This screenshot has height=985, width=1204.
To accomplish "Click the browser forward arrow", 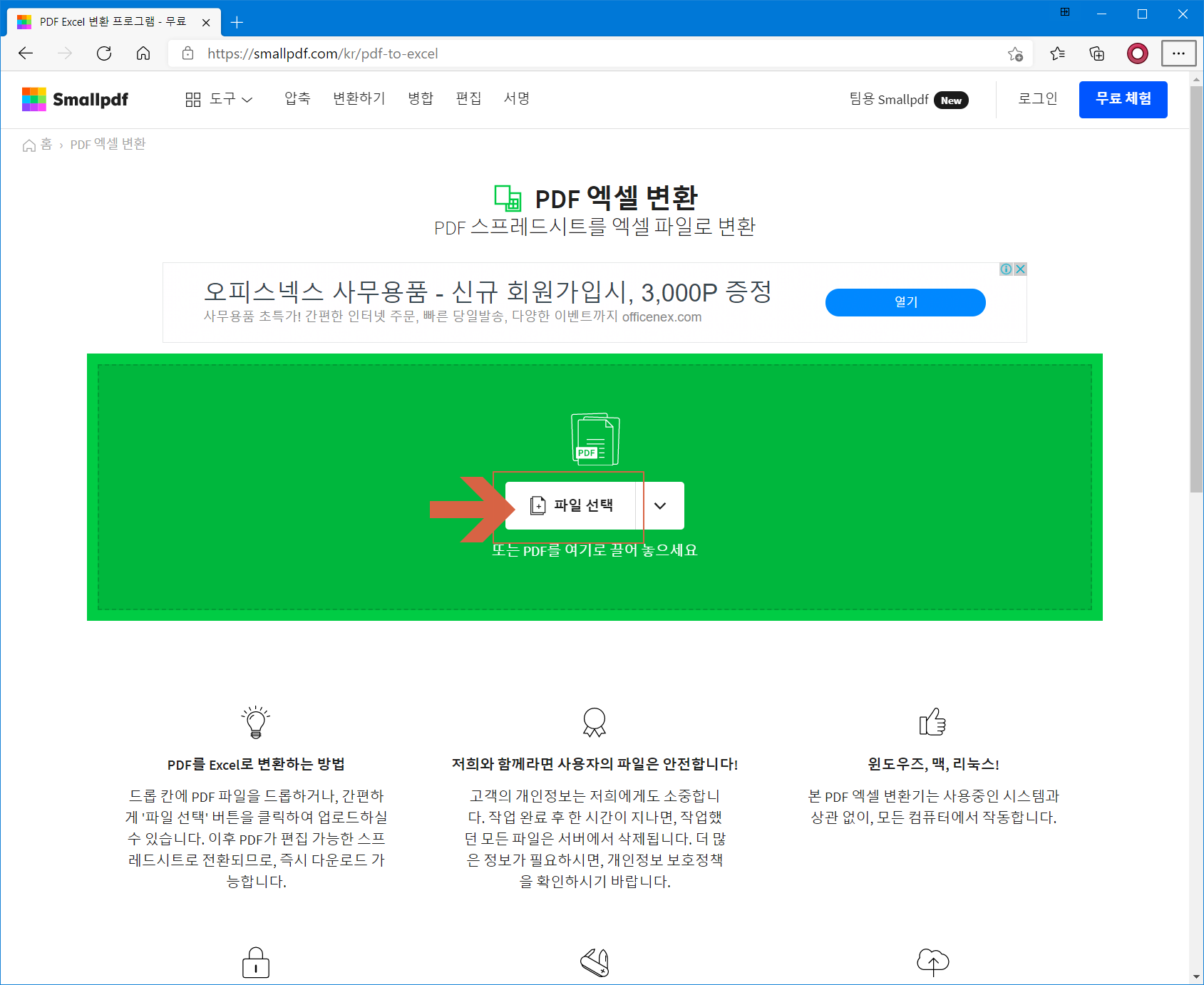I will point(65,53).
